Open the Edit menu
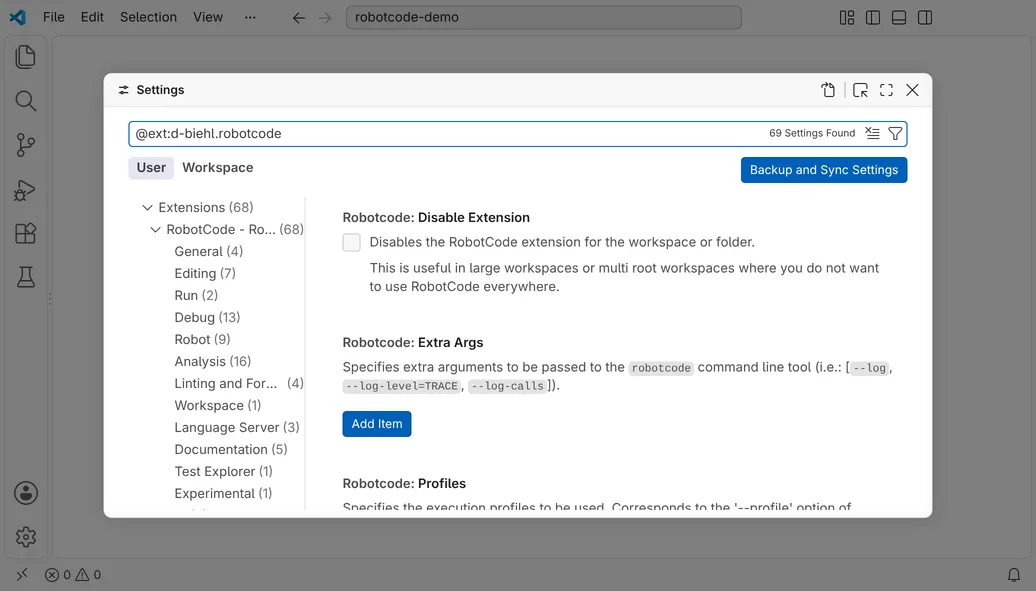The image size is (1036, 591). [x=92, y=17]
